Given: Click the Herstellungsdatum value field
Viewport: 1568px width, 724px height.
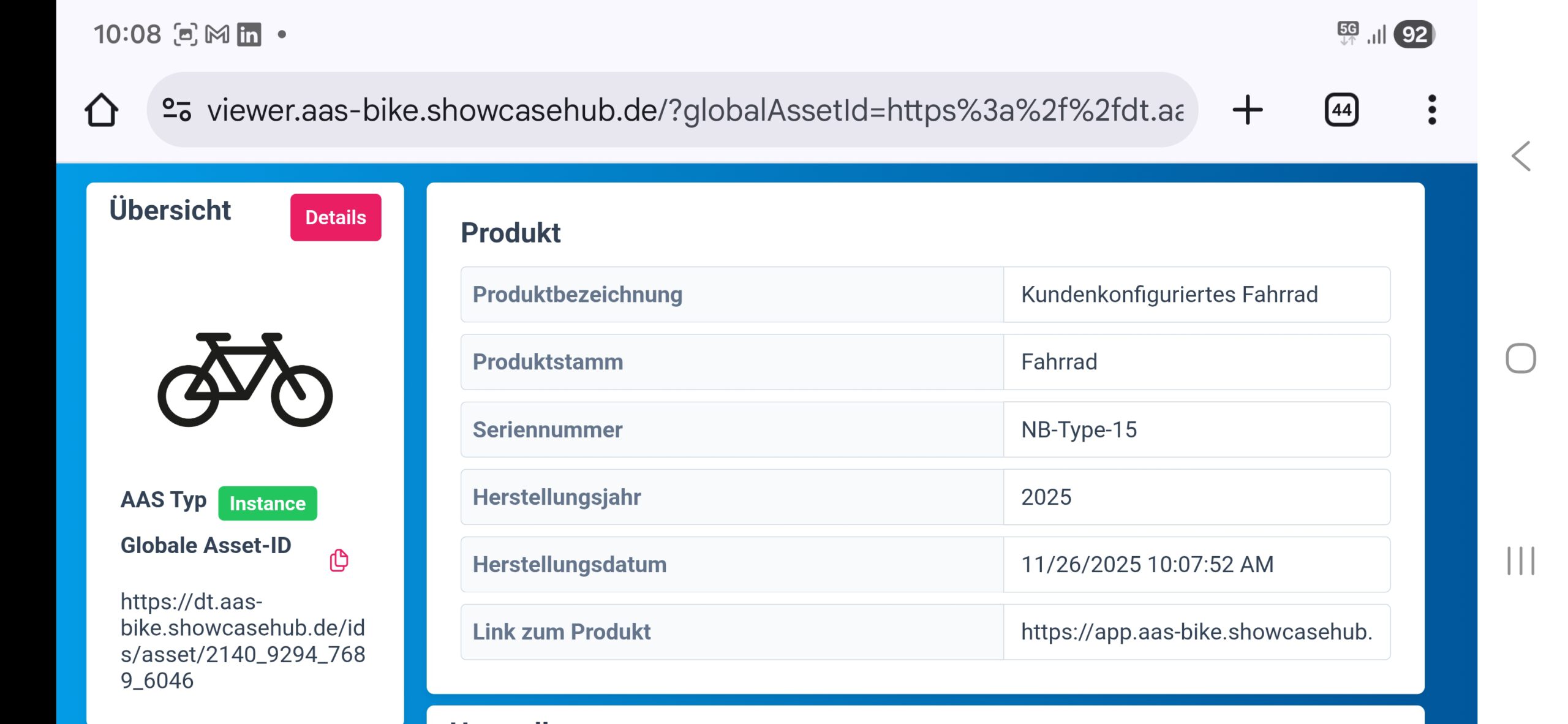Looking at the screenshot, I should pos(1147,564).
